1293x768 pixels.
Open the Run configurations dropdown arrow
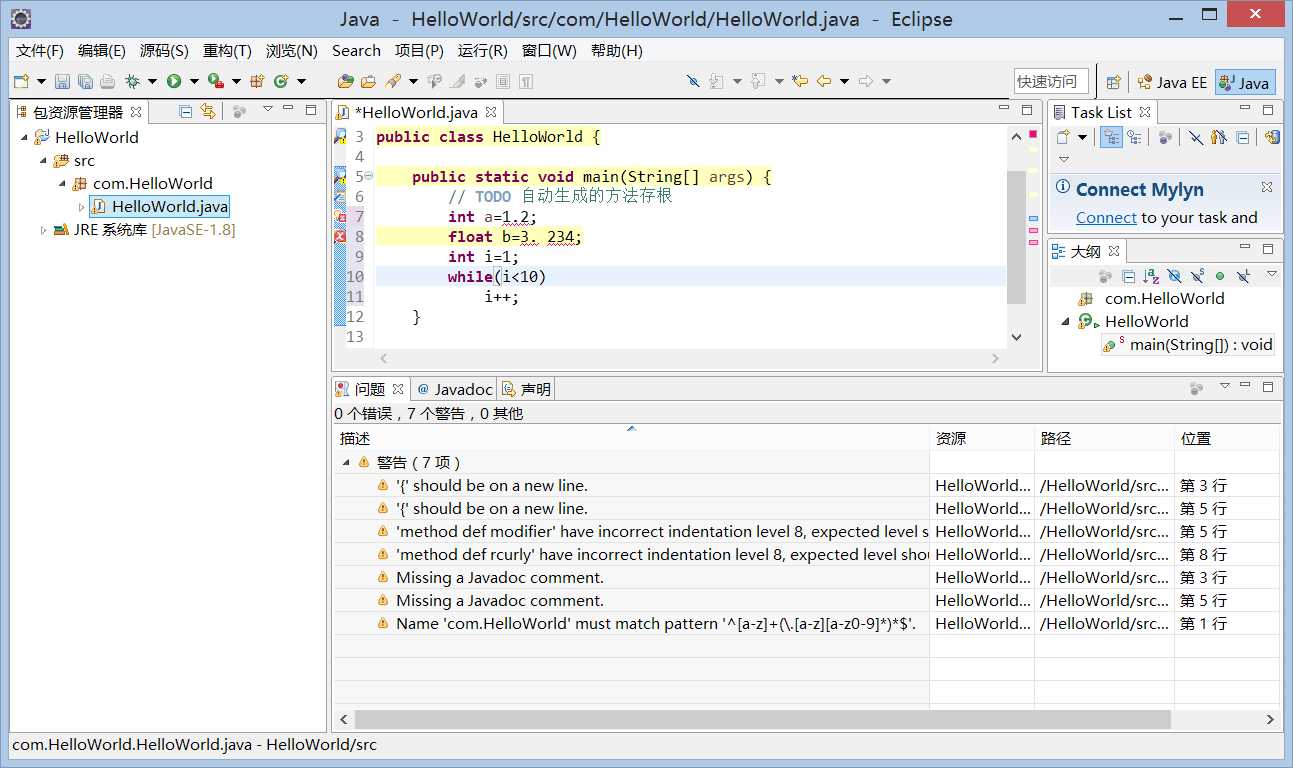click(194, 81)
